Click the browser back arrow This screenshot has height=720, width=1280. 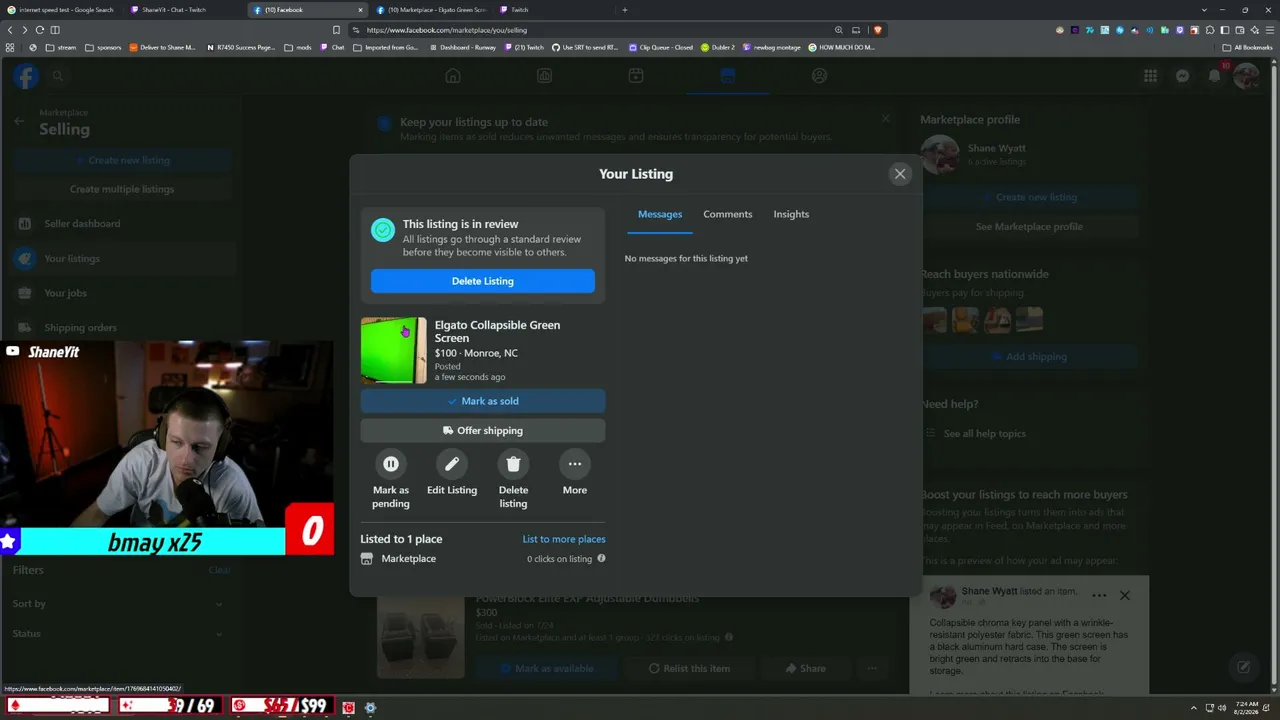10,30
